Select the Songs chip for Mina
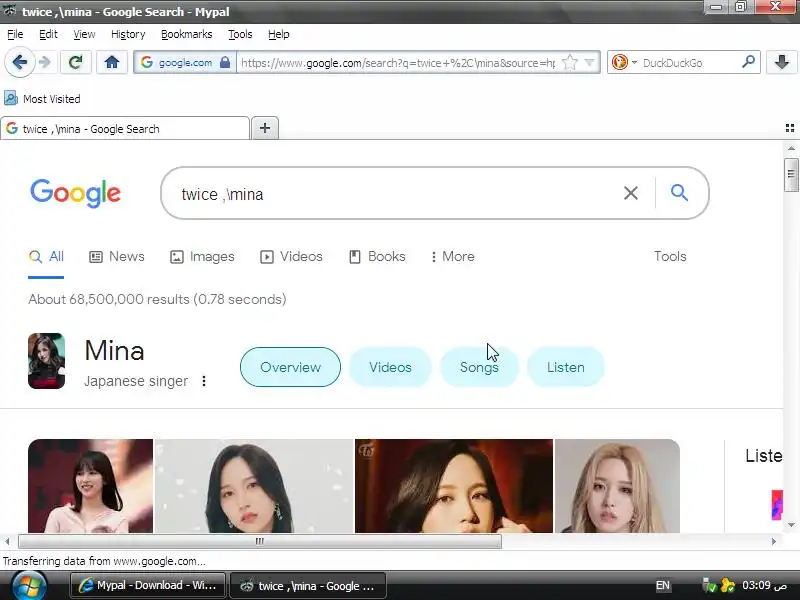 (x=479, y=367)
